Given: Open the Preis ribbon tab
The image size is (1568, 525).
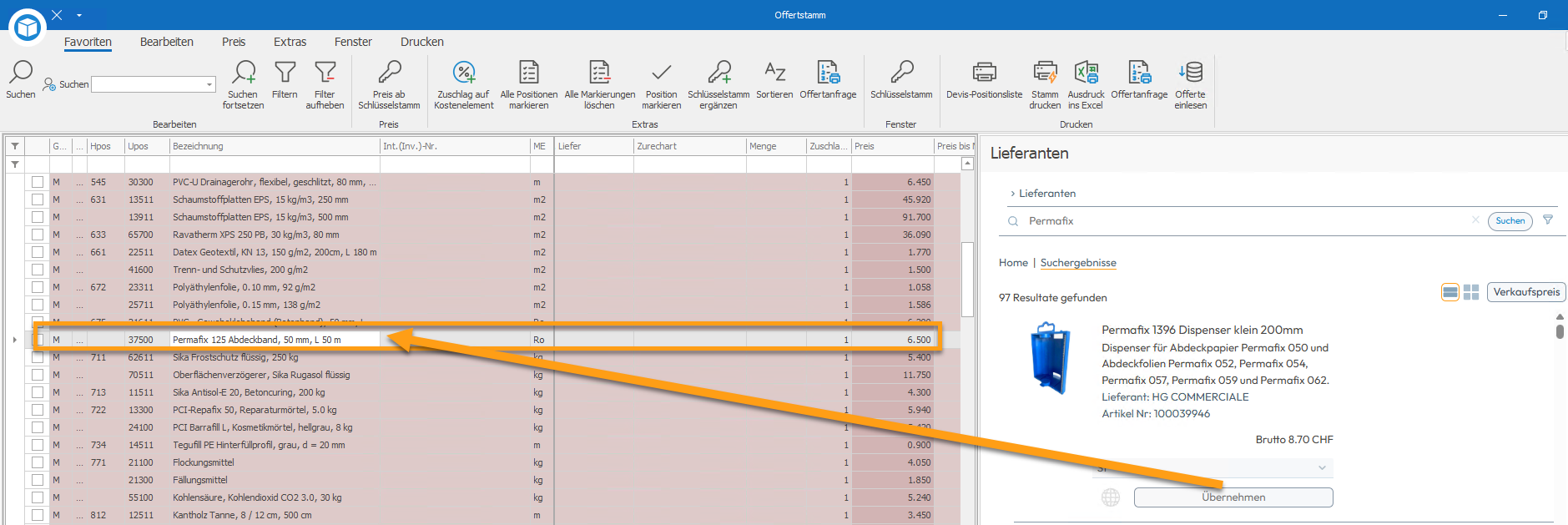Looking at the screenshot, I should tap(234, 42).
